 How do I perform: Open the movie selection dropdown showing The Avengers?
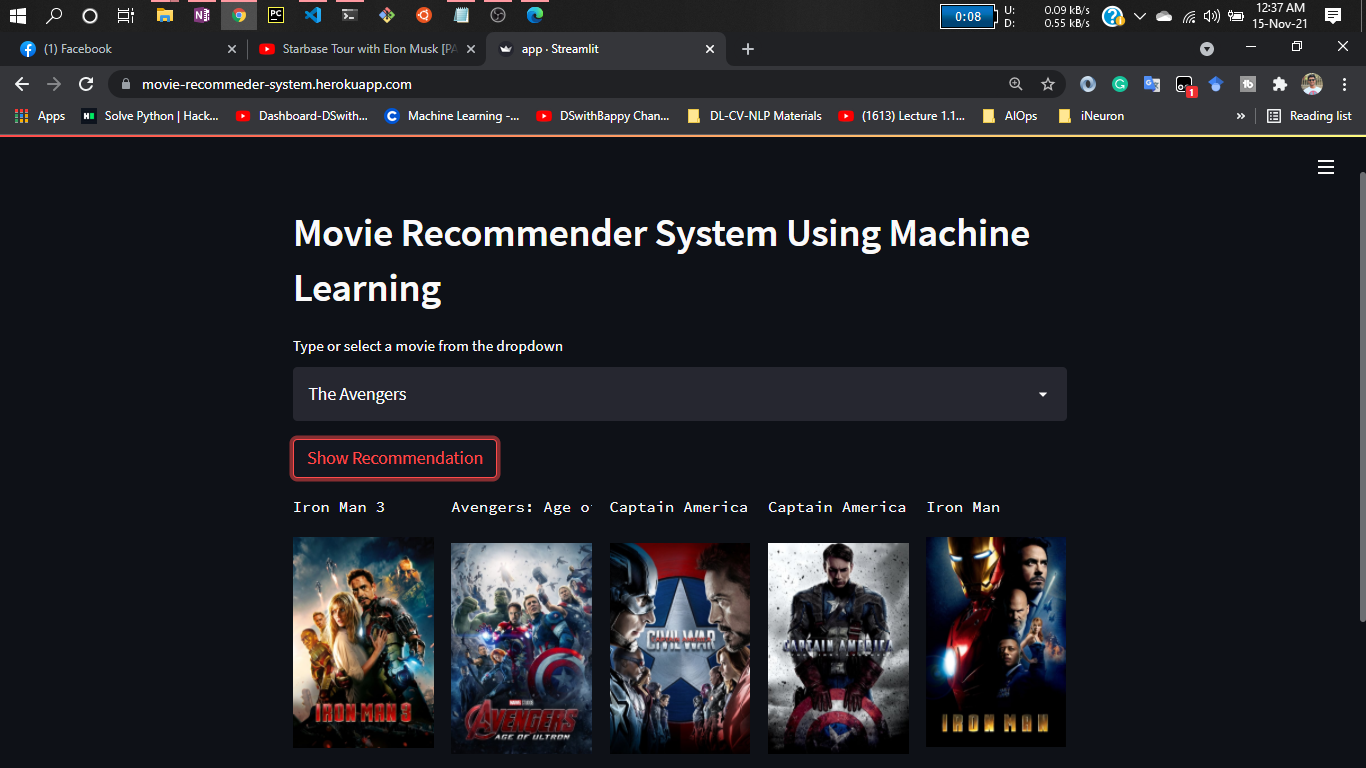point(680,394)
